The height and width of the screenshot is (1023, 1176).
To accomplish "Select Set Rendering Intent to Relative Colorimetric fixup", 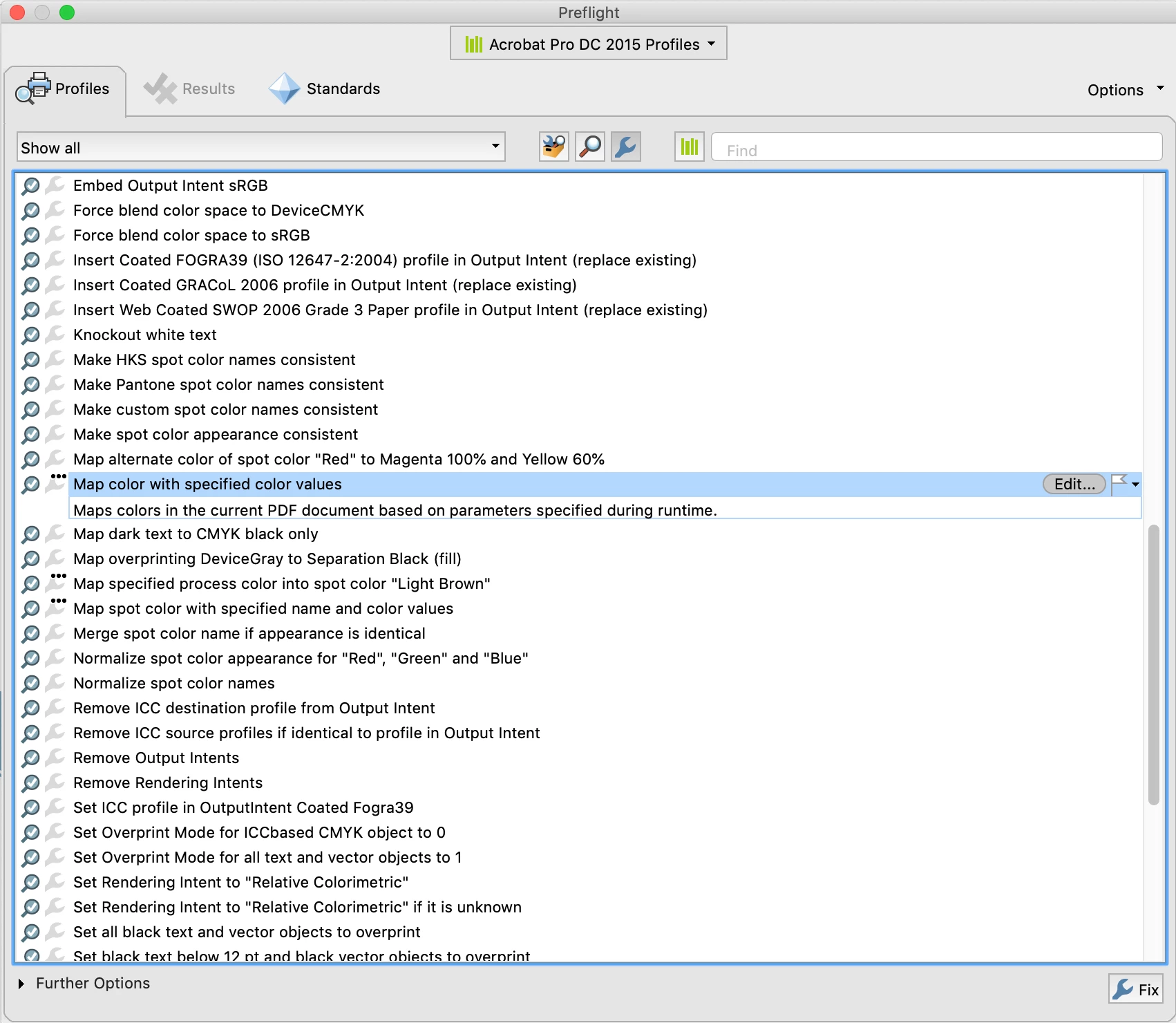I will (240, 882).
